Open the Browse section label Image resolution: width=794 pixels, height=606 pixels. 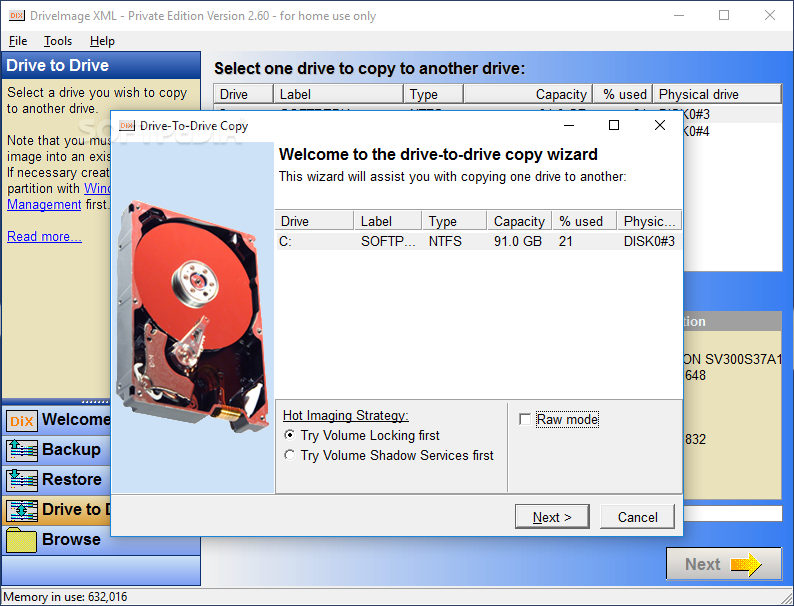[71, 540]
